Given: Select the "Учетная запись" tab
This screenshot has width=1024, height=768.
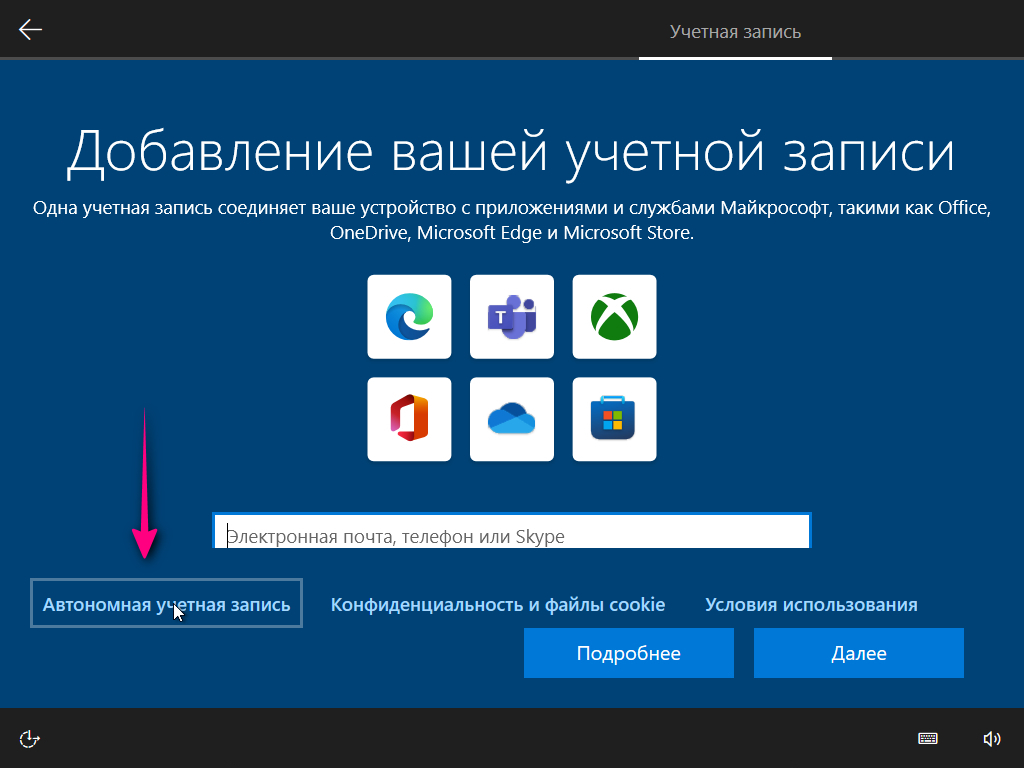Looking at the screenshot, I should pos(735,32).
